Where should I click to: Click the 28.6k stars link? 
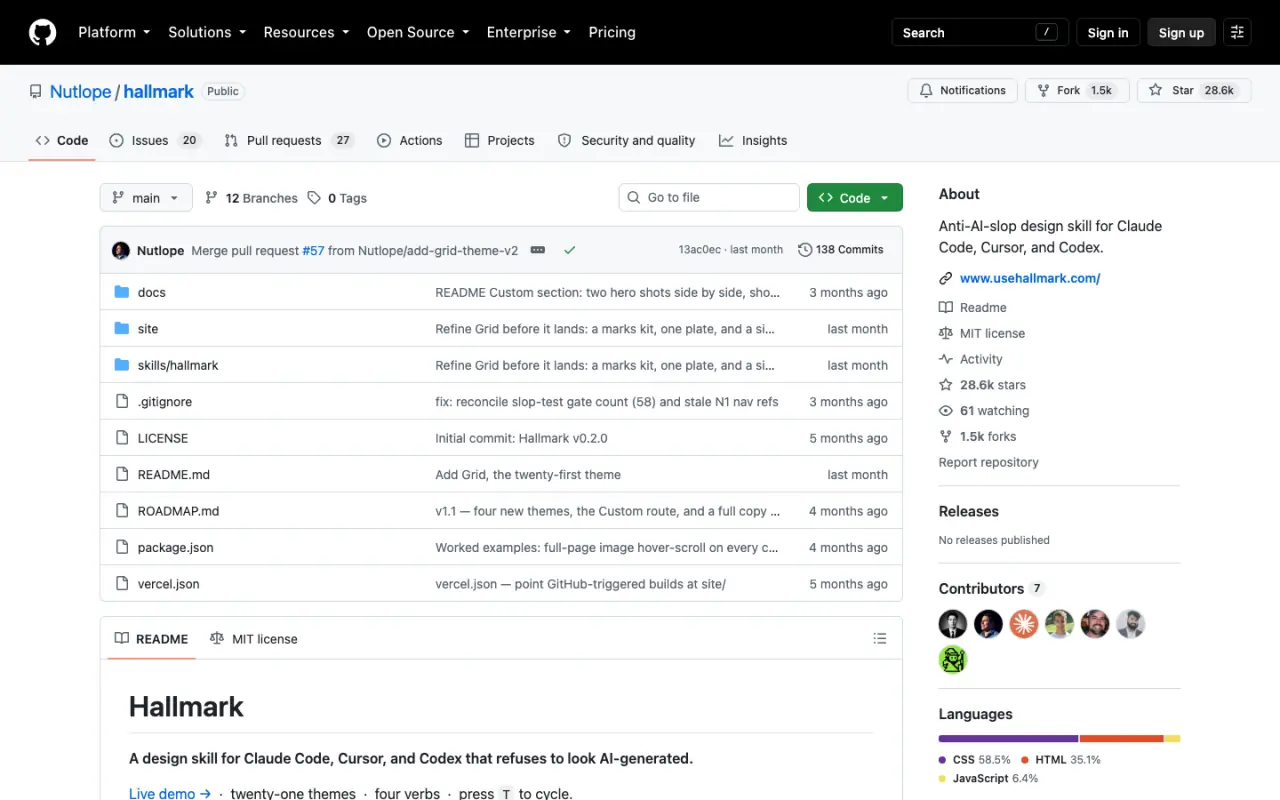click(x=982, y=385)
